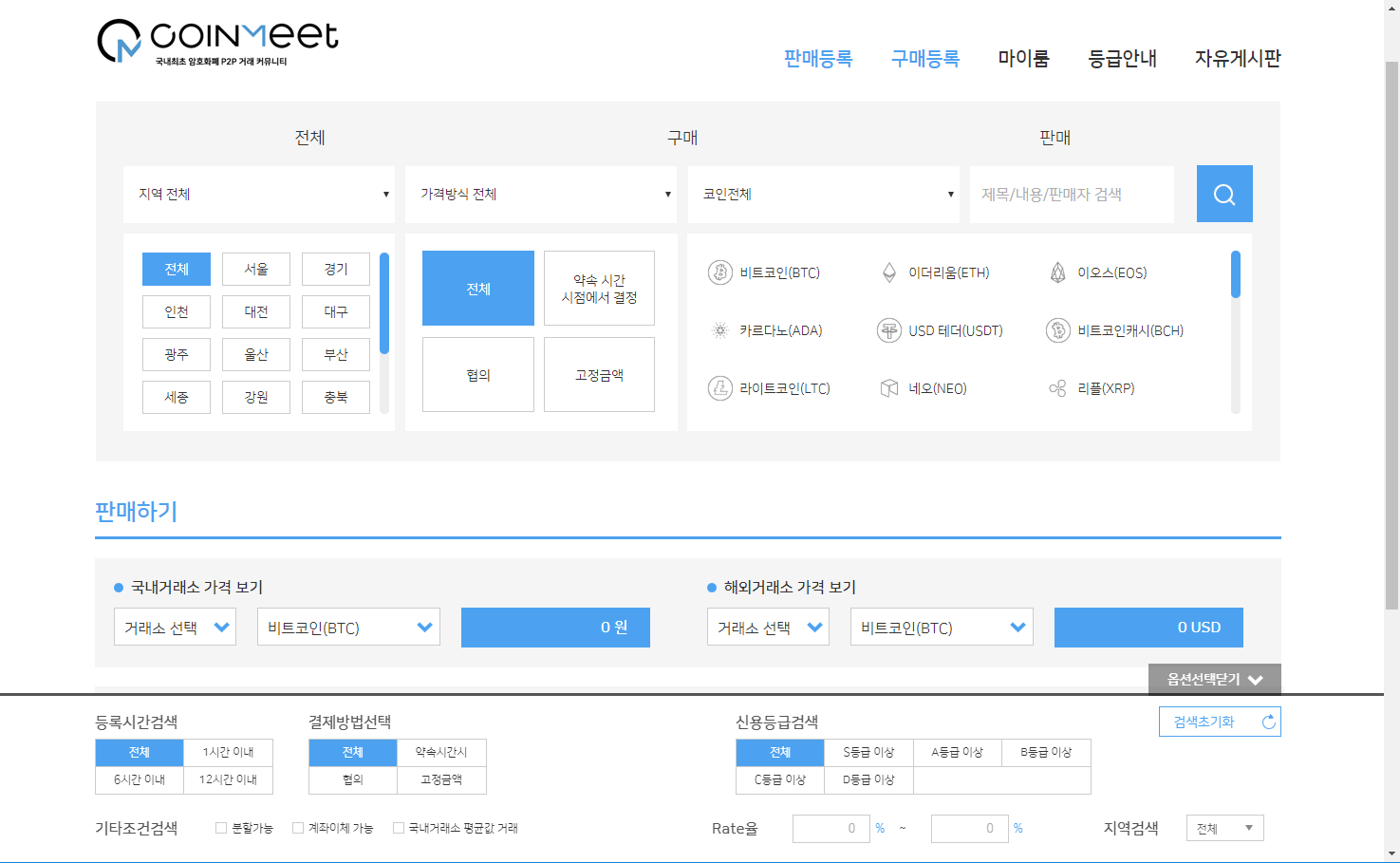Click the Bitcoin (BTC) coin icon
The height and width of the screenshot is (863, 1400).
pos(720,272)
